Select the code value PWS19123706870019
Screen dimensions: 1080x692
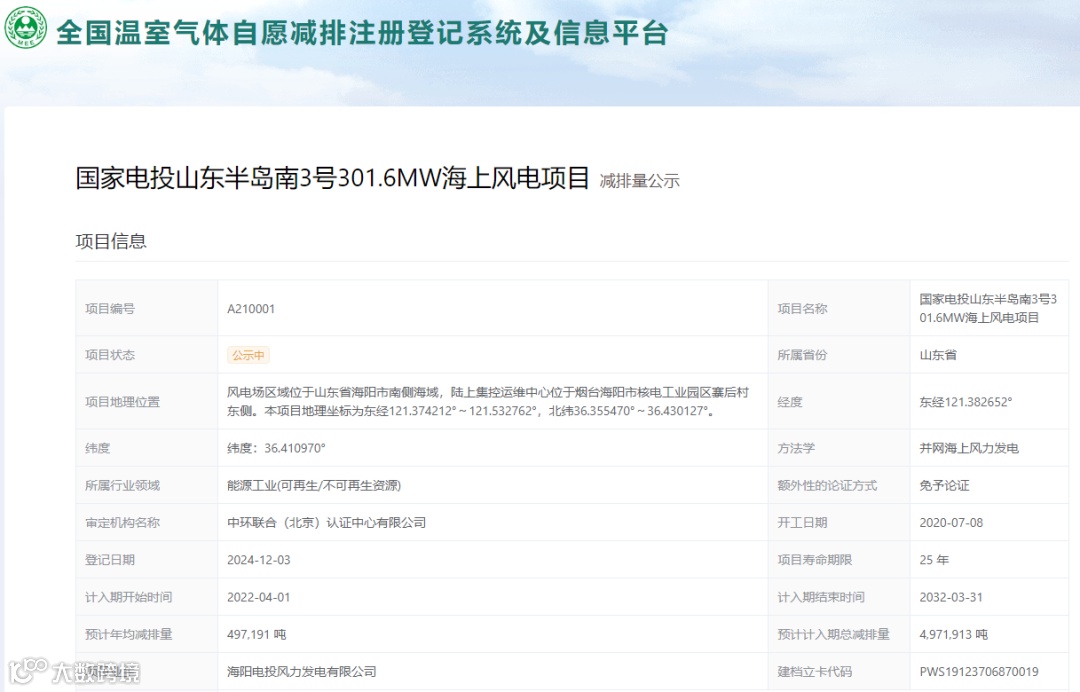979,671
